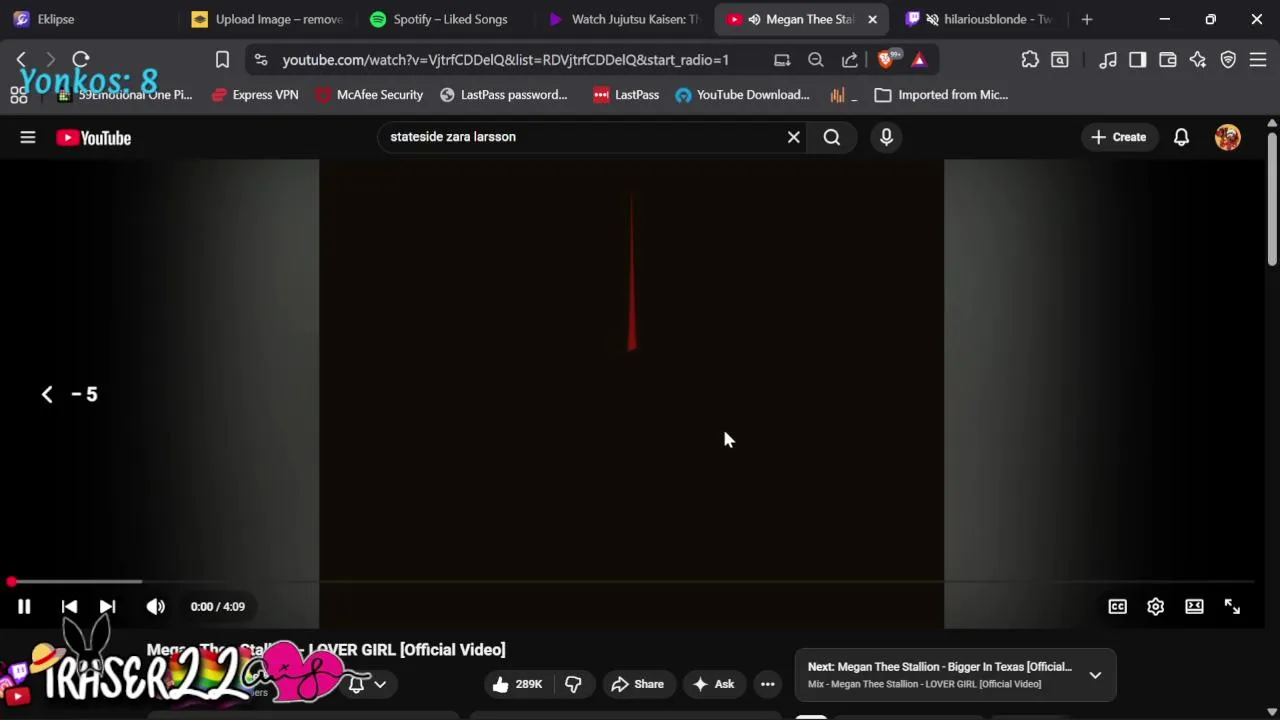This screenshot has width=1280, height=720.
Task: Open the YouTube guide hamburger menu
Action: pos(28,138)
